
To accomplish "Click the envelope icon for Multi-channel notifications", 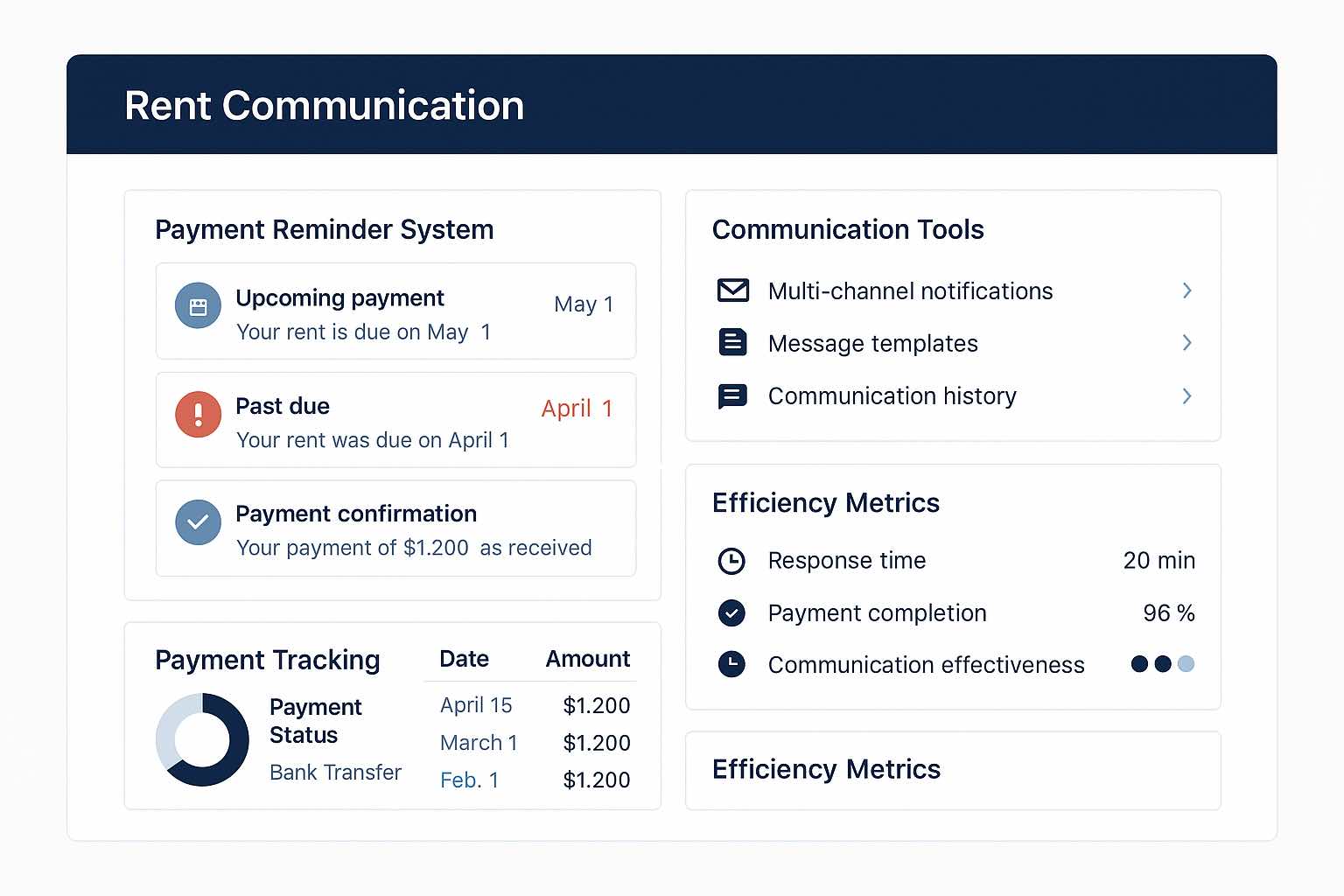I will 732,290.
